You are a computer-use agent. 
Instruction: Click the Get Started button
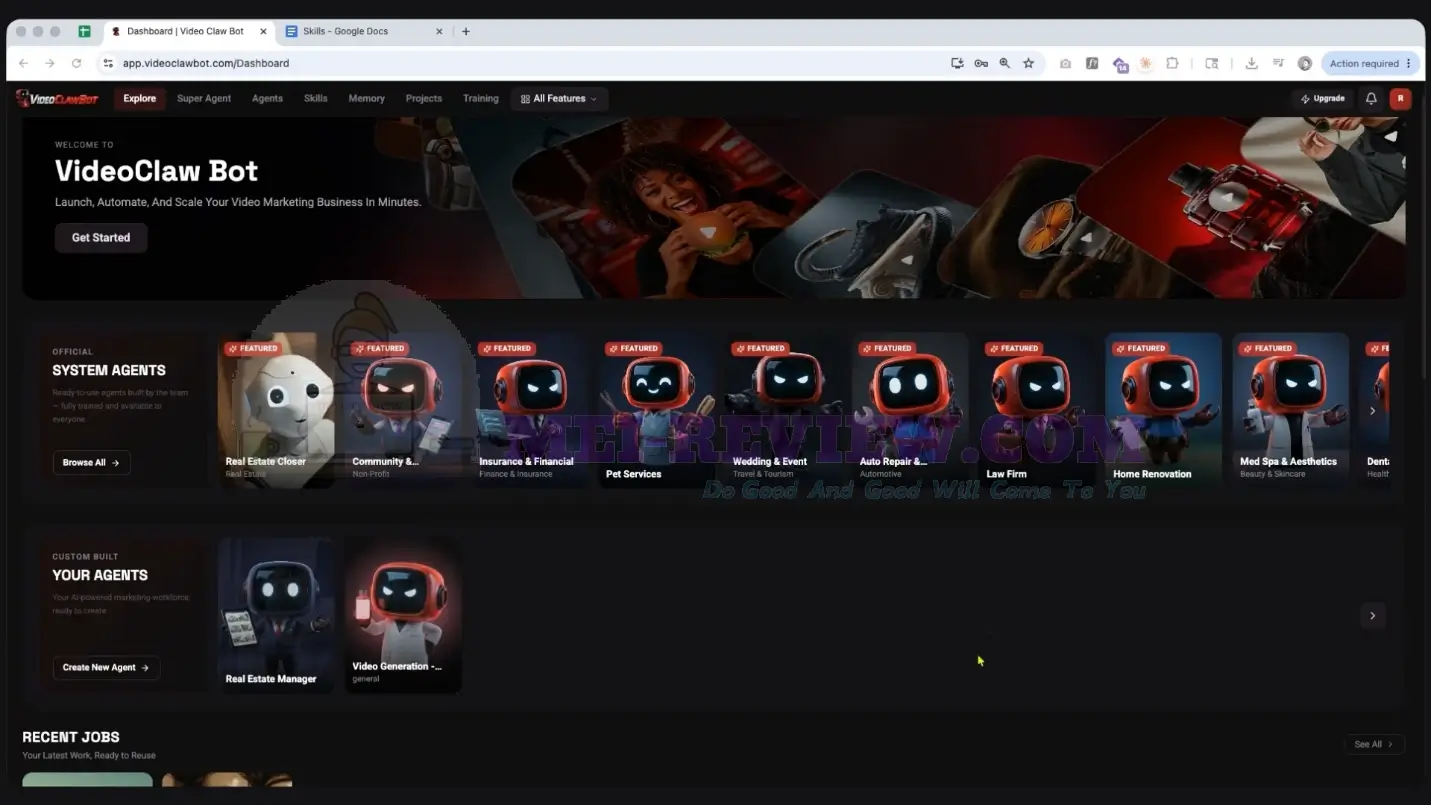tap(101, 238)
